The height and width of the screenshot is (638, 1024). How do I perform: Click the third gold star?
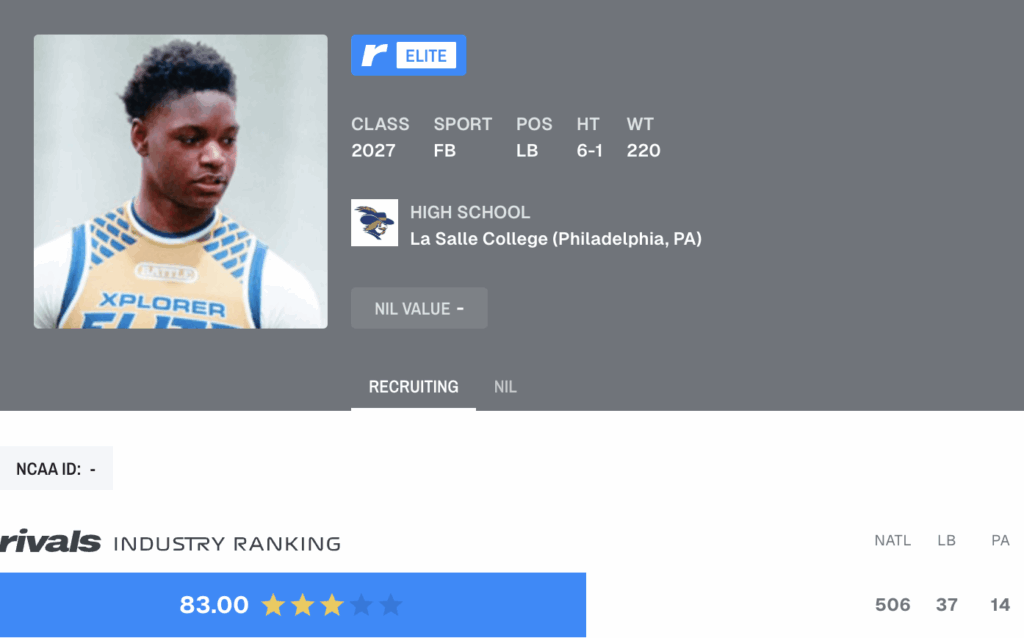click(332, 605)
